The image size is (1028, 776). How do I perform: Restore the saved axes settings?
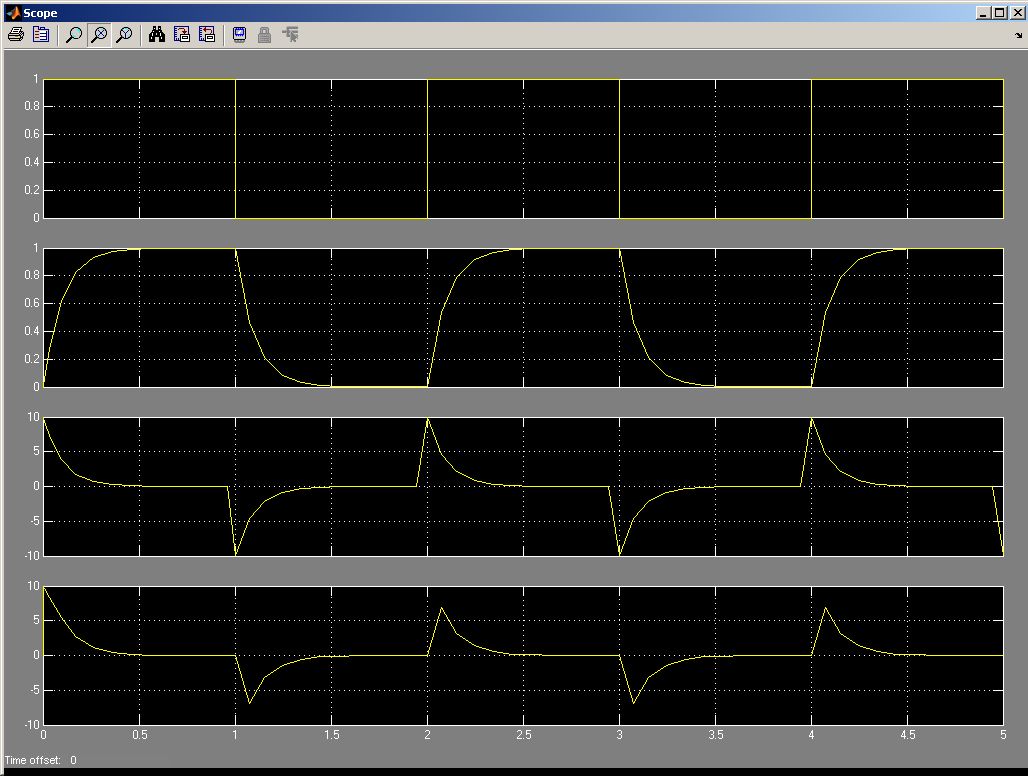coord(207,35)
